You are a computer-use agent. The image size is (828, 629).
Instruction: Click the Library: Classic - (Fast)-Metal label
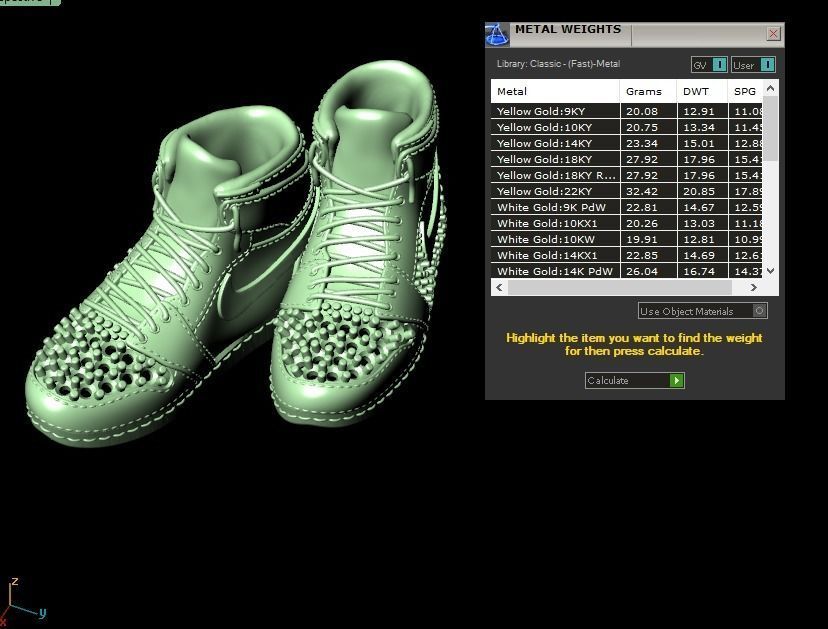(558, 64)
